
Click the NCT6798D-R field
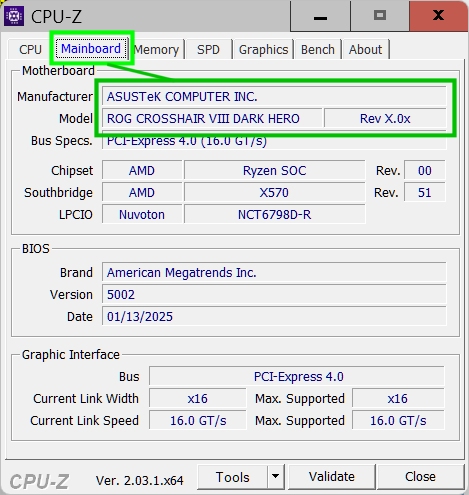(x=274, y=215)
